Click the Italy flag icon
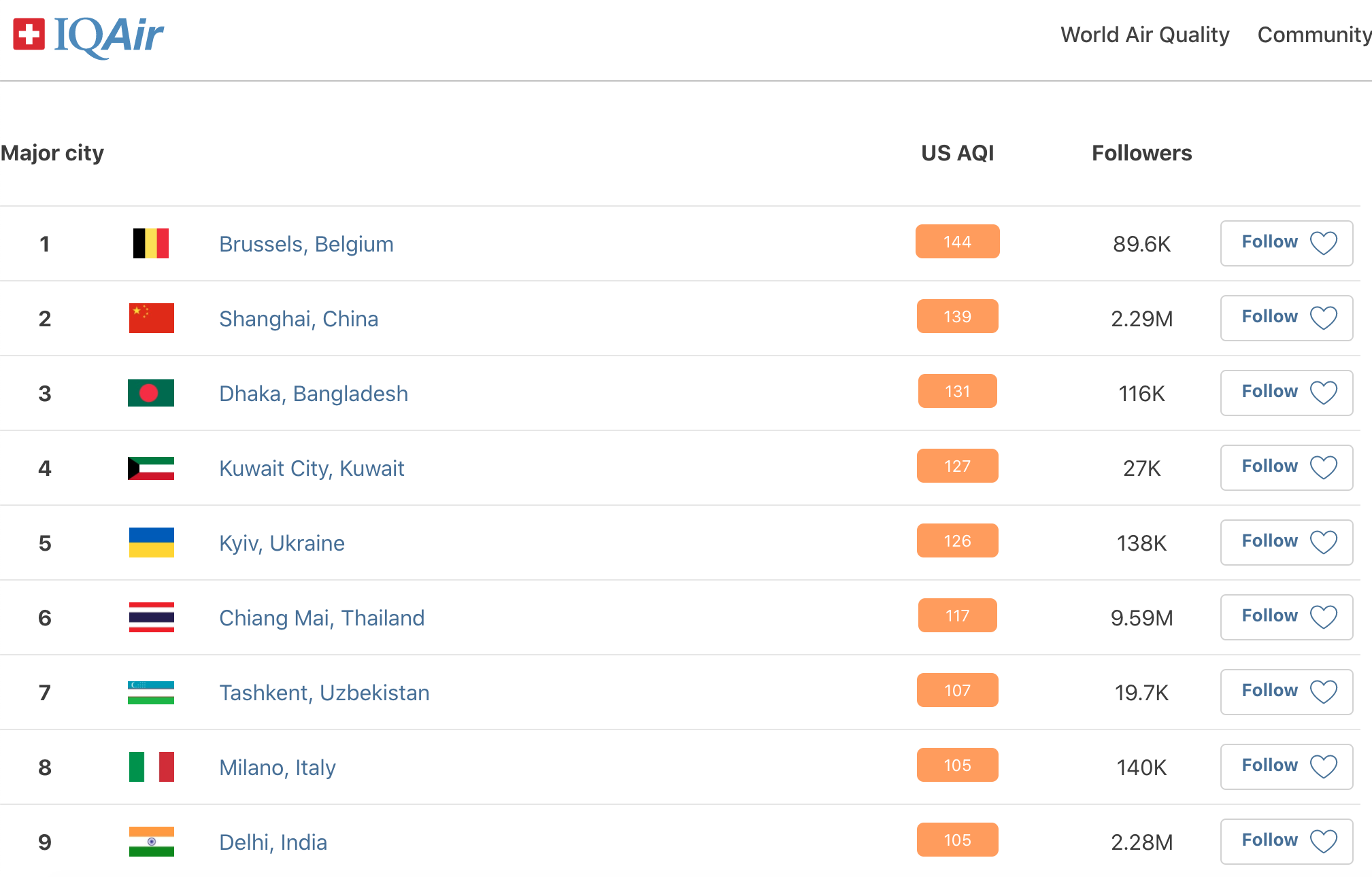This screenshot has height=877, width=1372. 151,767
